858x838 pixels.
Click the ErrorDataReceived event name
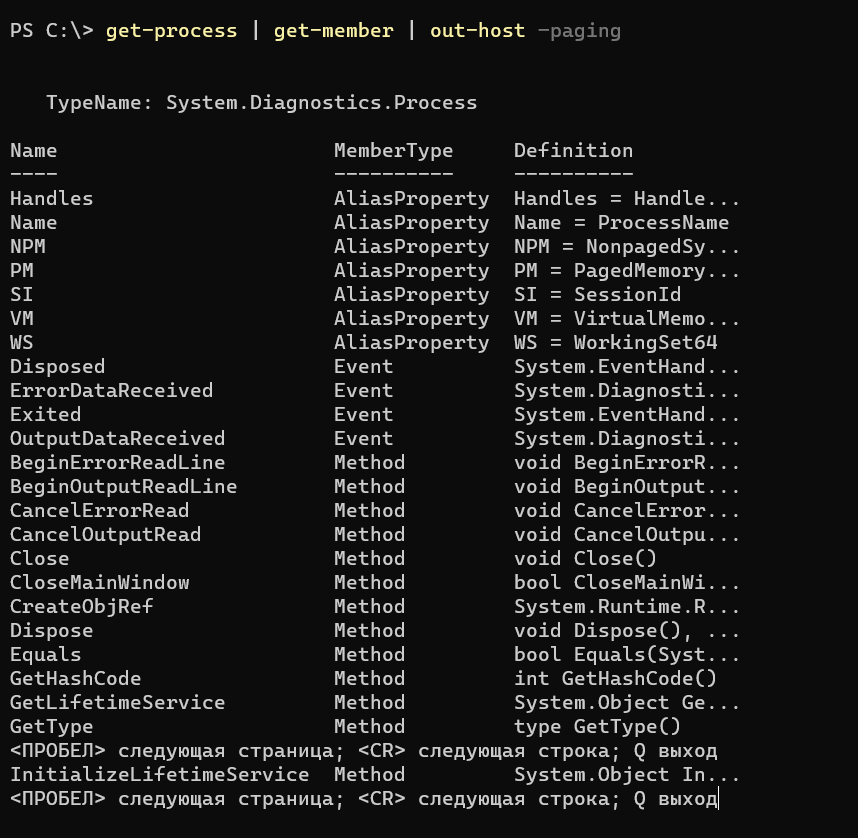click(x=111, y=390)
